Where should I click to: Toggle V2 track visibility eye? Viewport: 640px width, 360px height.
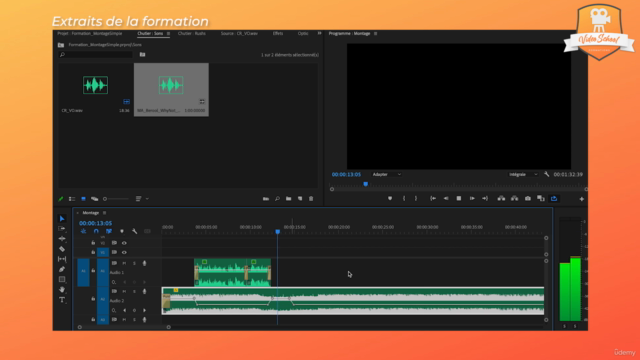pos(124,243)
